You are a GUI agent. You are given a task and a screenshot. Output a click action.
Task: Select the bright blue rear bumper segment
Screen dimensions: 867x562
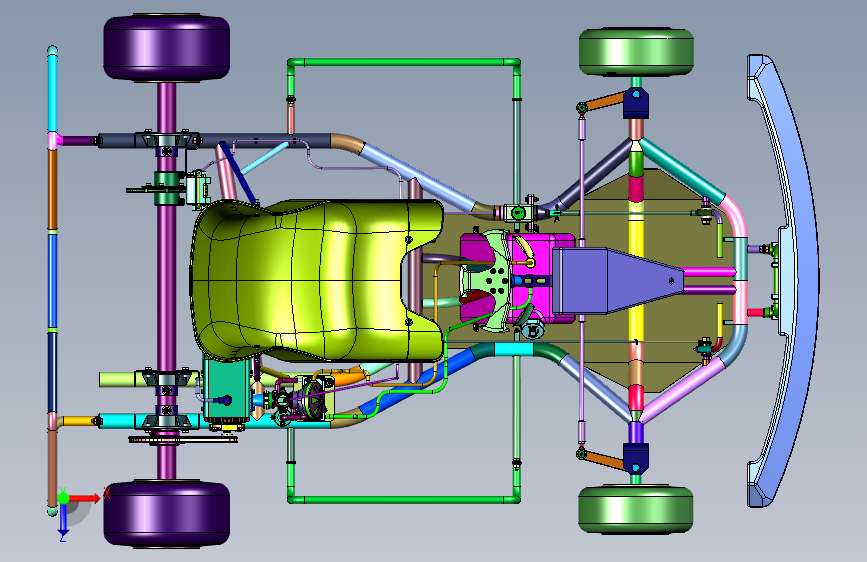coord(53,281)
